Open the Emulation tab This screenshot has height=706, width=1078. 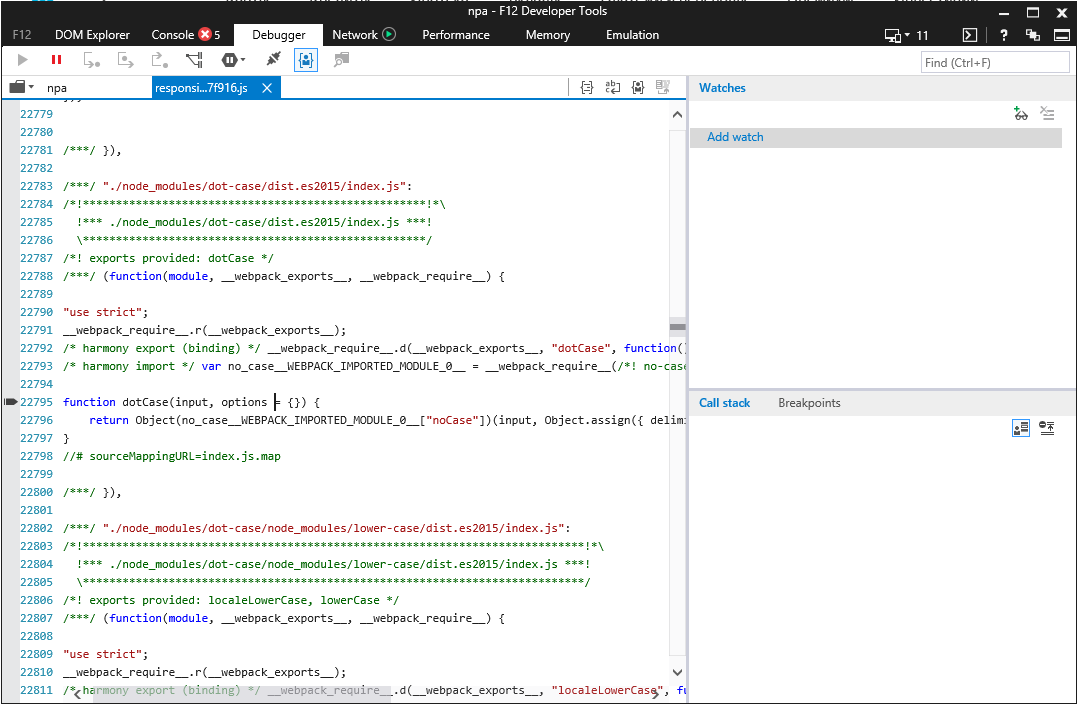632,34
